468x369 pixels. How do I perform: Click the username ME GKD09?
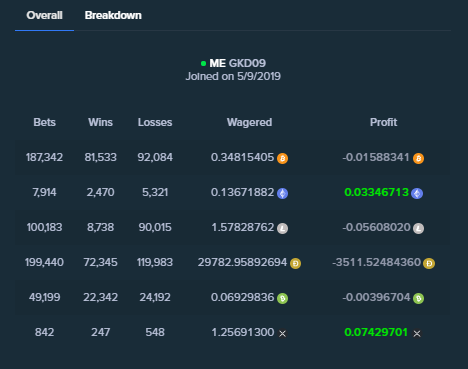pos(237,63)
